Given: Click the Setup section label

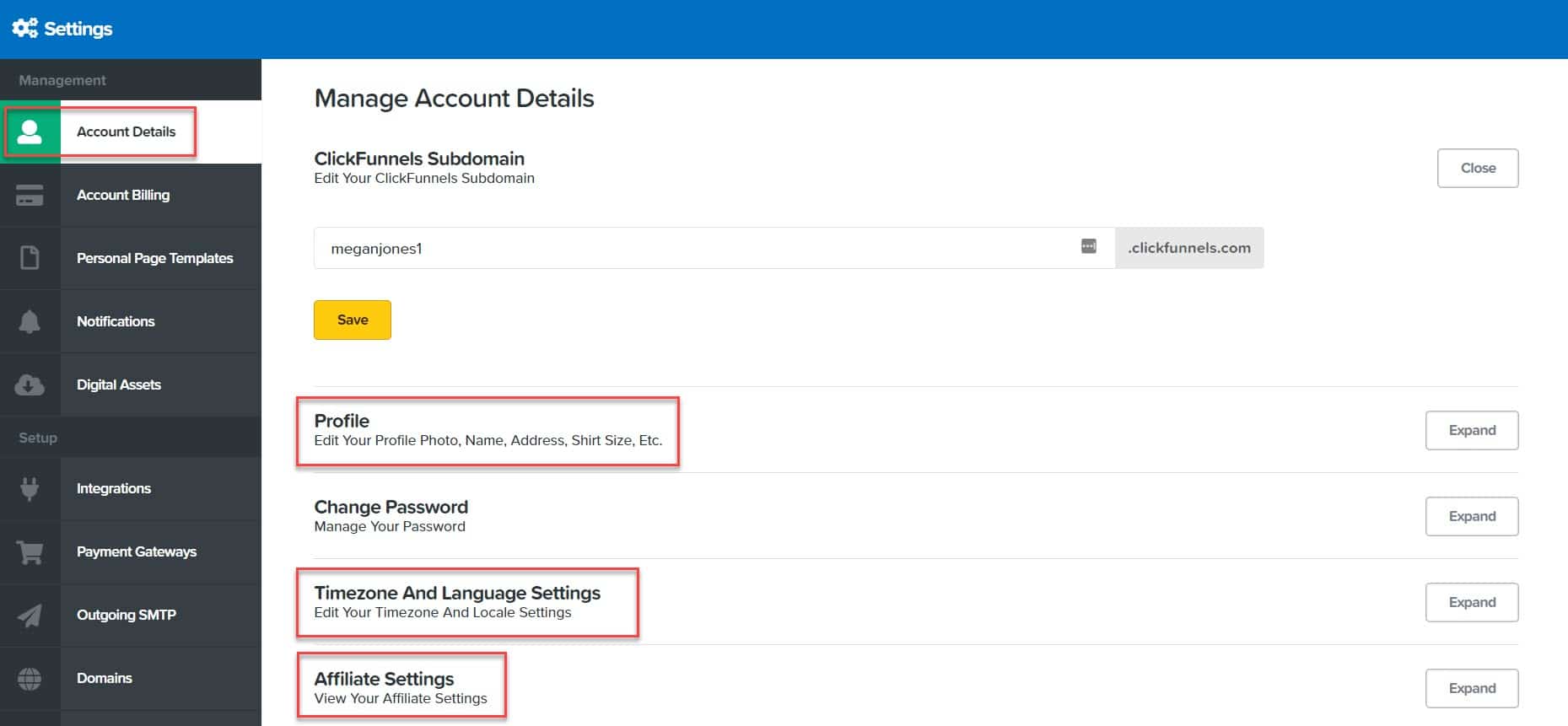Looking at the screenshot, I should (x=38, y=438).
